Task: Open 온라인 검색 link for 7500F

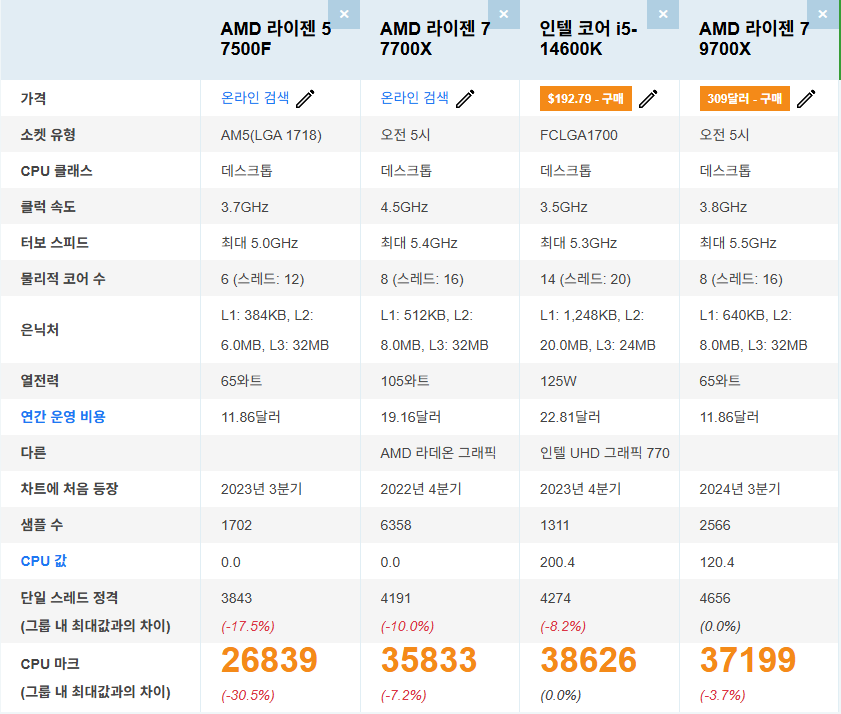Action: 255,98
